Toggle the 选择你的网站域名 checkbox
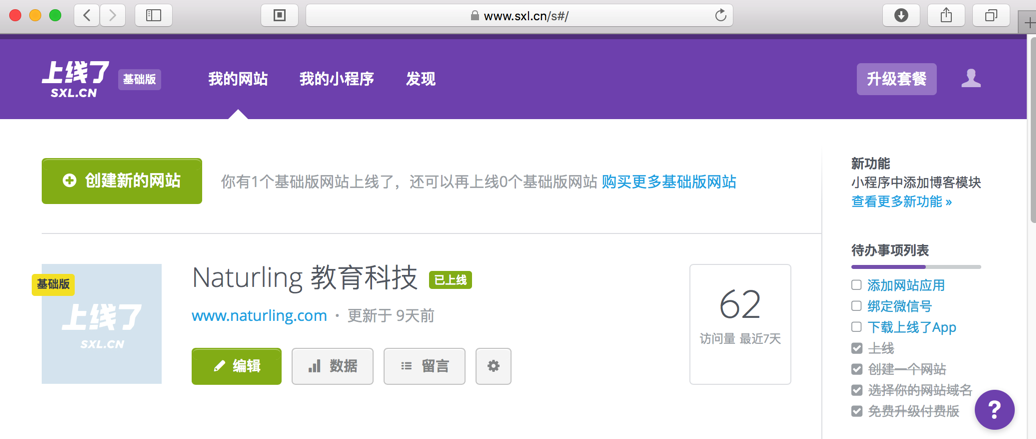Screen dimensions: 1036x439 (856, 391)
